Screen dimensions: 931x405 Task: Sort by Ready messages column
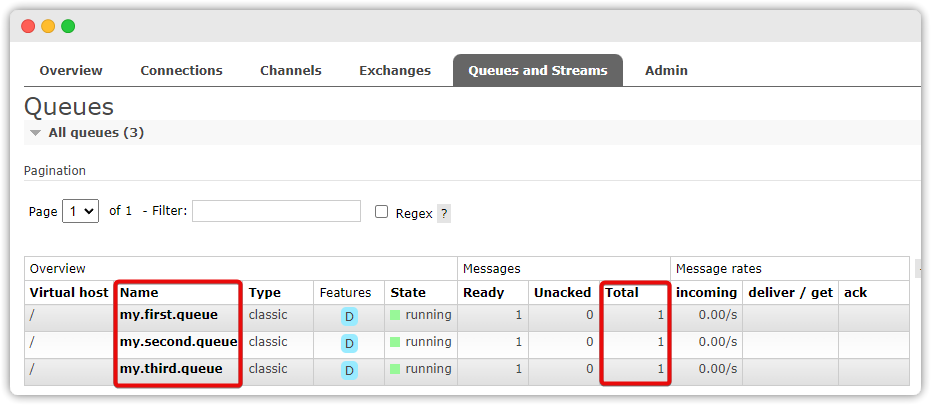pyautogui.click(x=483, y=293)
